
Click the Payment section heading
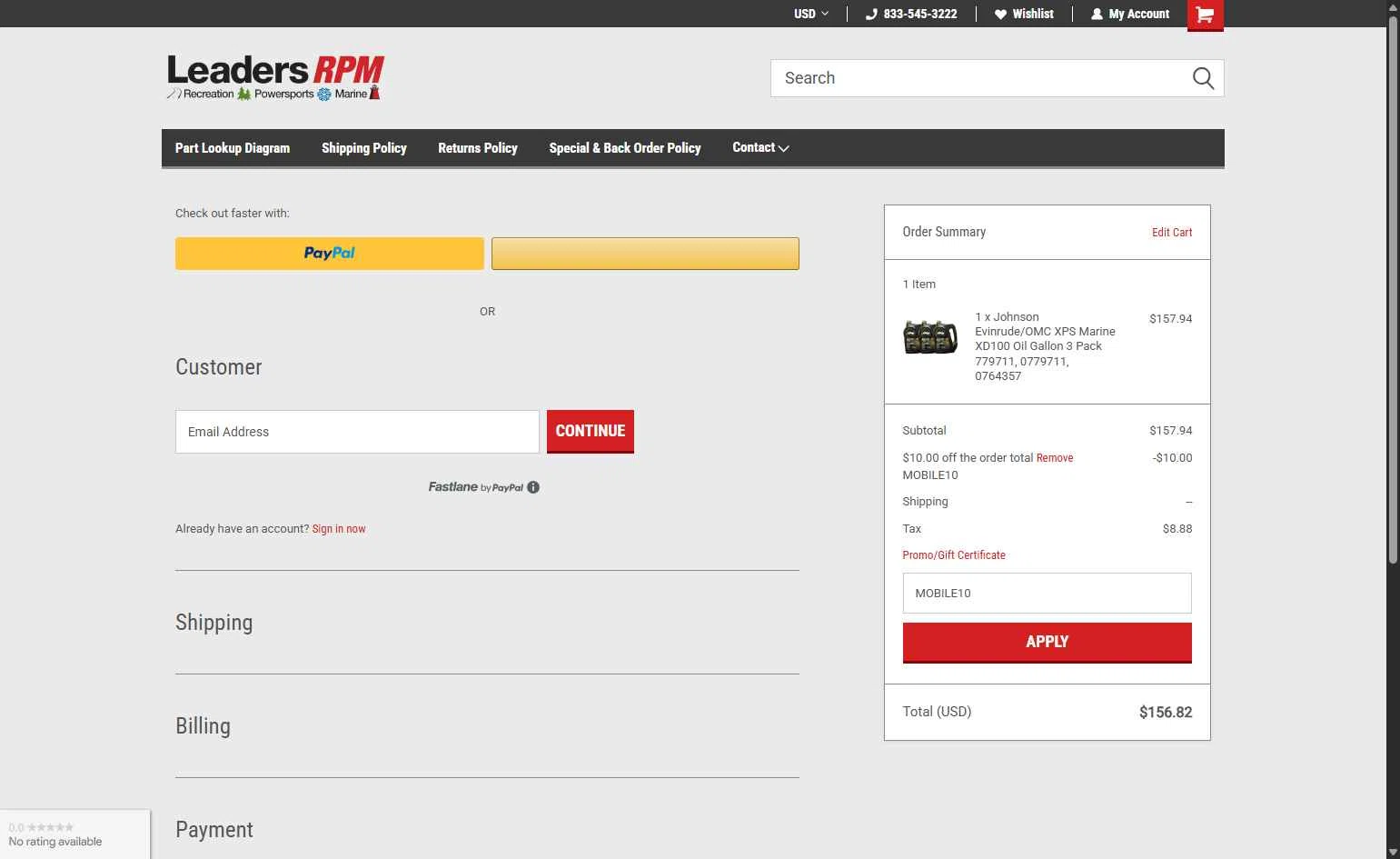(x=214, y=830)
